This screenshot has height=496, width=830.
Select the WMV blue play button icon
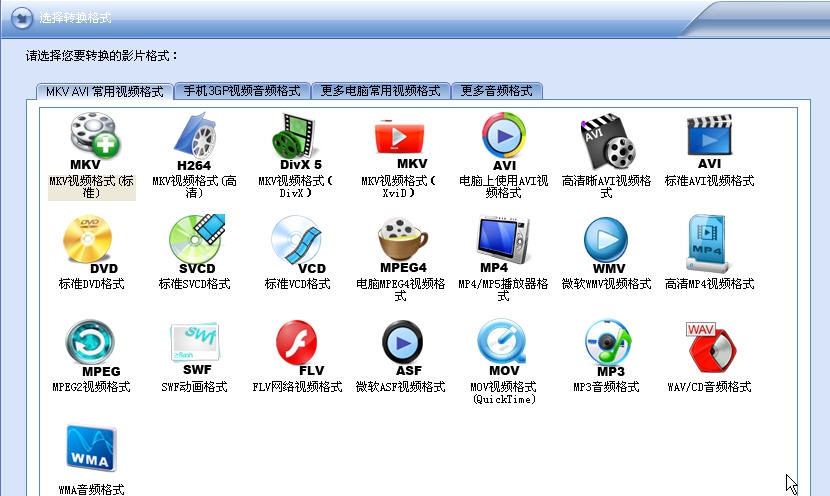607,245
